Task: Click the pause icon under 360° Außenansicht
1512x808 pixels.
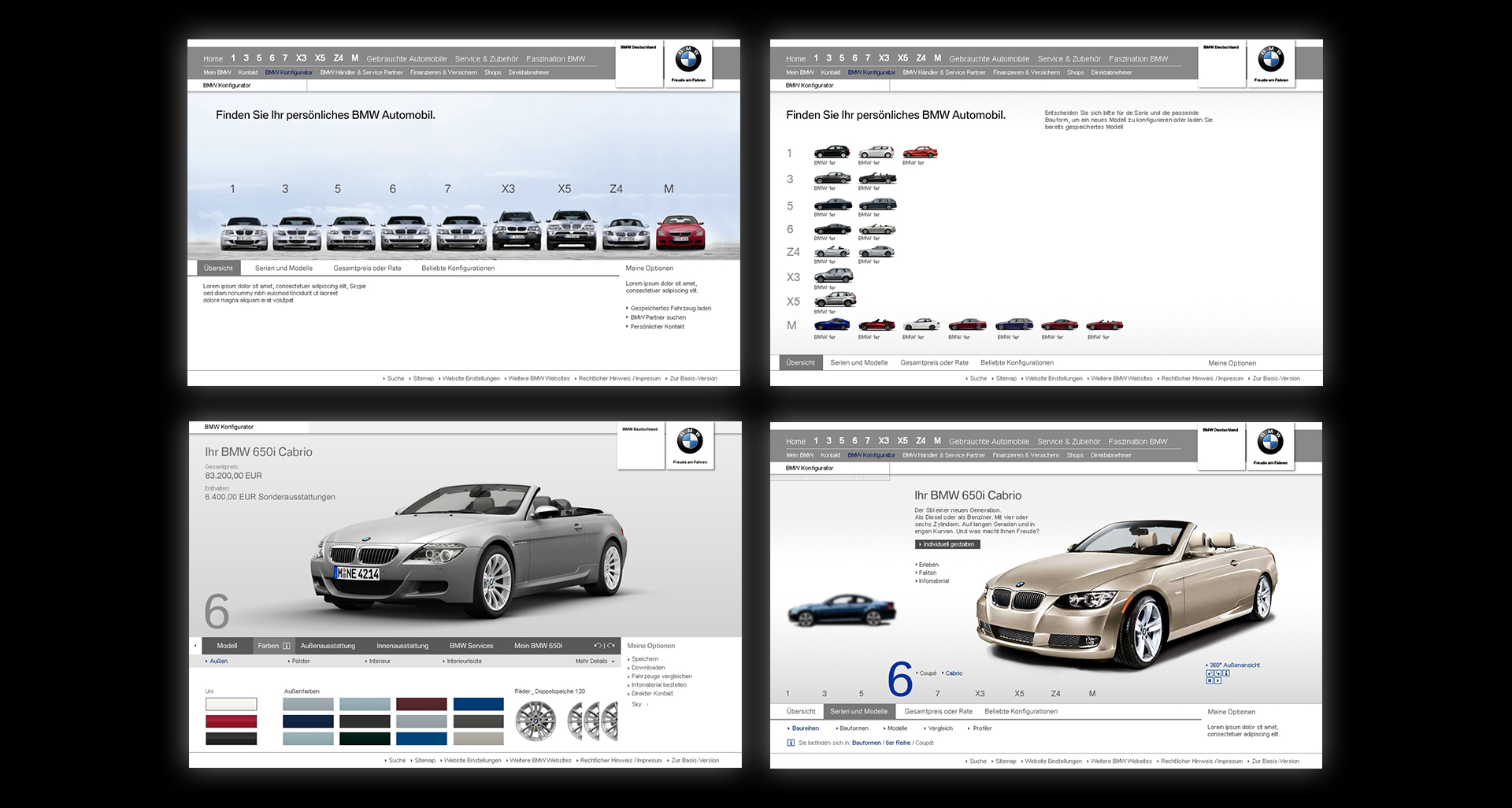Action: pos(1210,680)
